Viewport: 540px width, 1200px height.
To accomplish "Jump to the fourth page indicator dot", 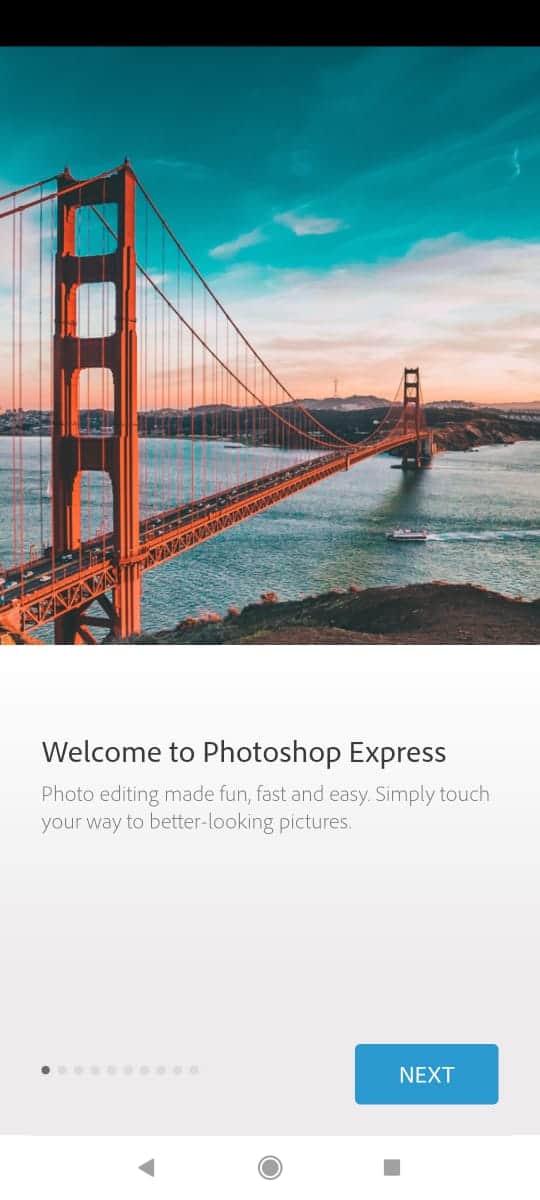I will click(95, 1070).
